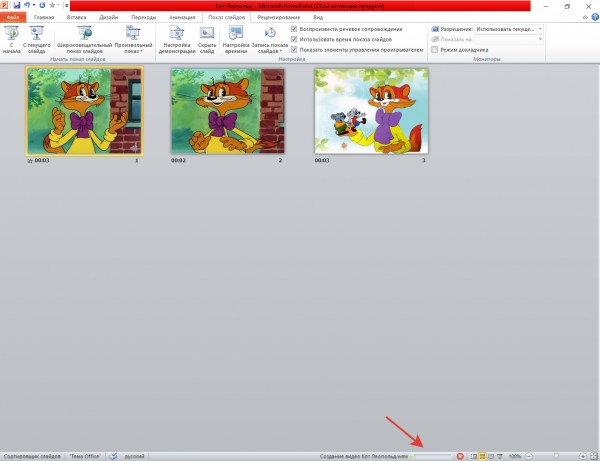
Task: Launch Настройка времени rehearse timings
Action: [236, 39]
